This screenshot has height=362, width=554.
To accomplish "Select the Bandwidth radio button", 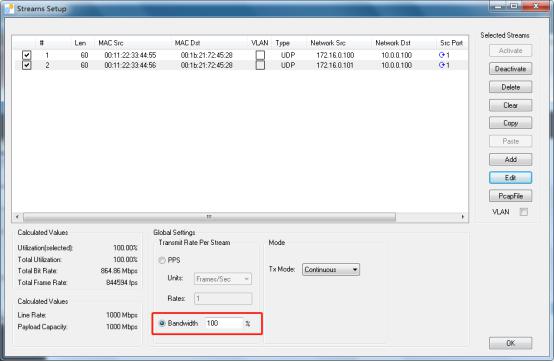I will [162, 323].
